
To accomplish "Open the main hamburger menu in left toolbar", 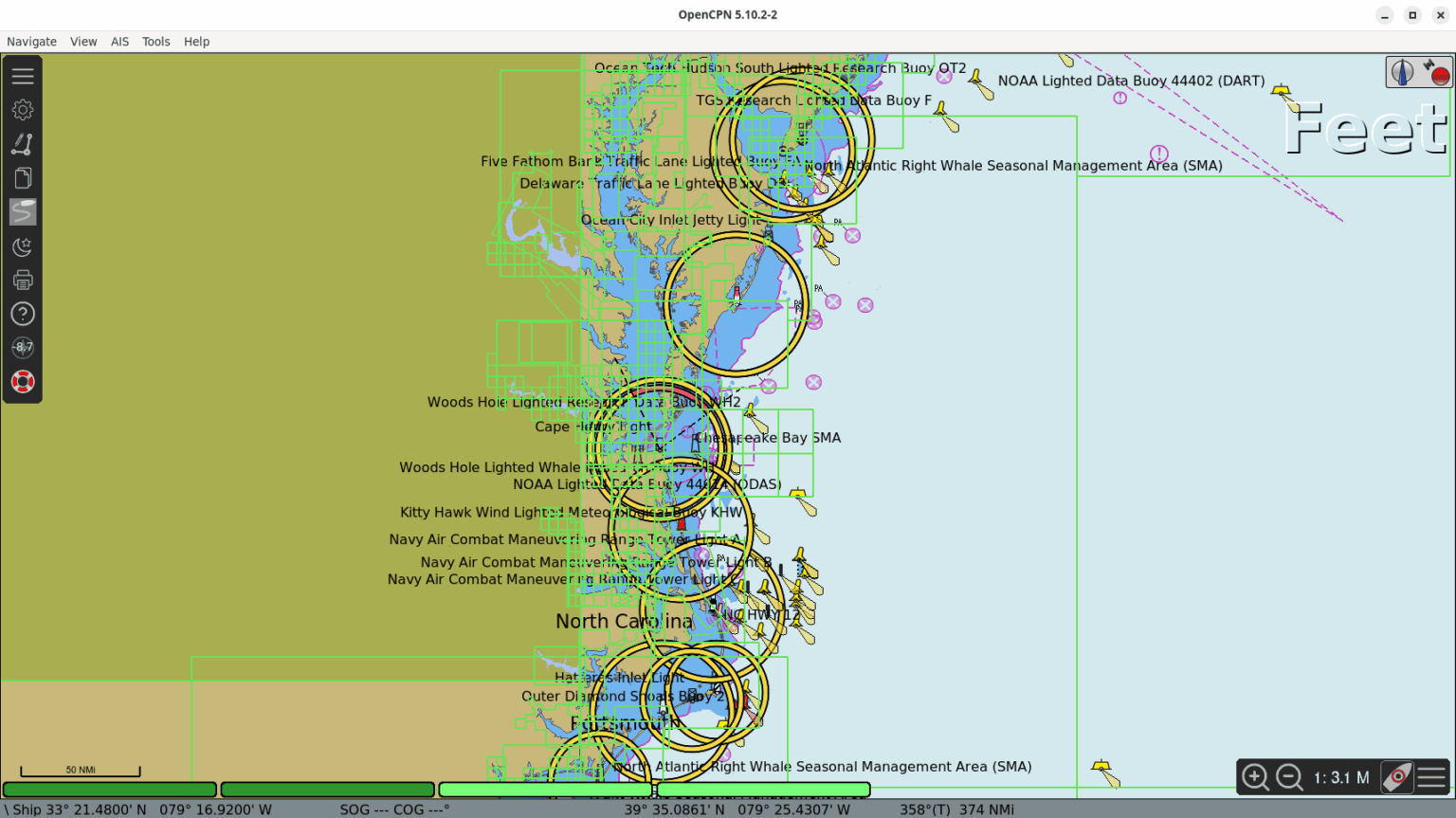I will pyautogui.click(x=23, y=76).
